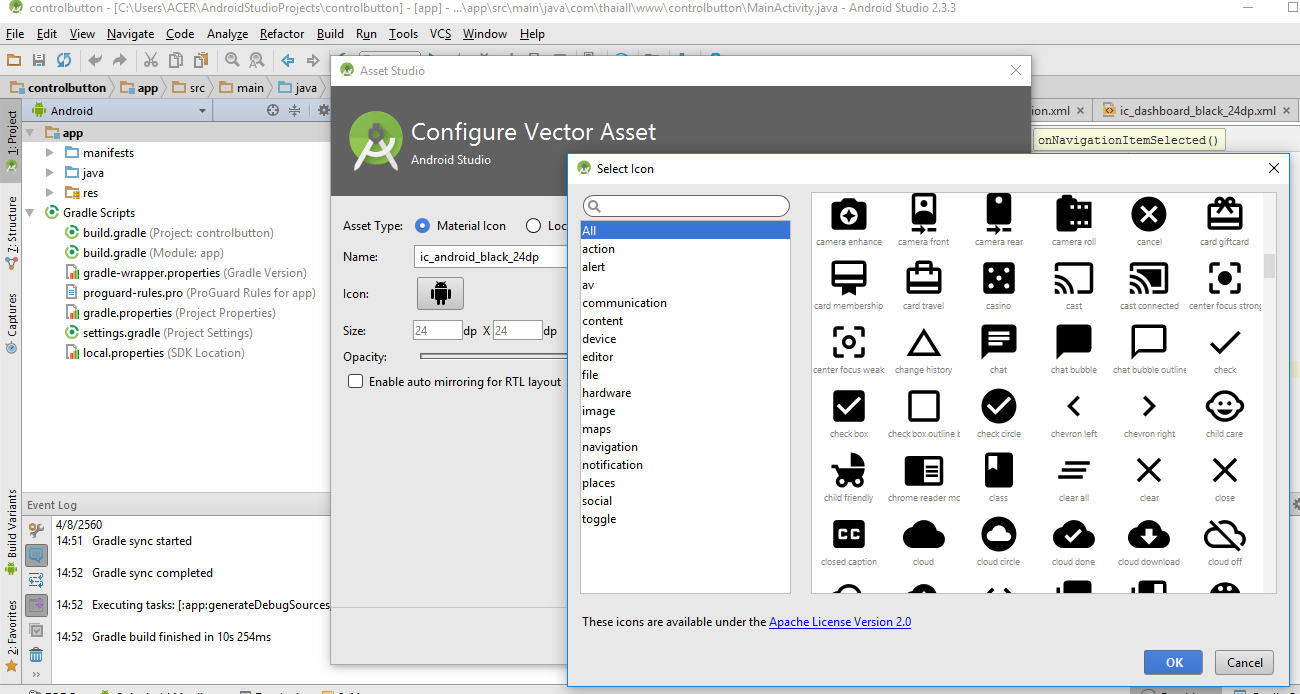Click the Opacity slider track
The height and width of the screenshot is (694, 1300).
pyautogui.click(x=493, y=356)
